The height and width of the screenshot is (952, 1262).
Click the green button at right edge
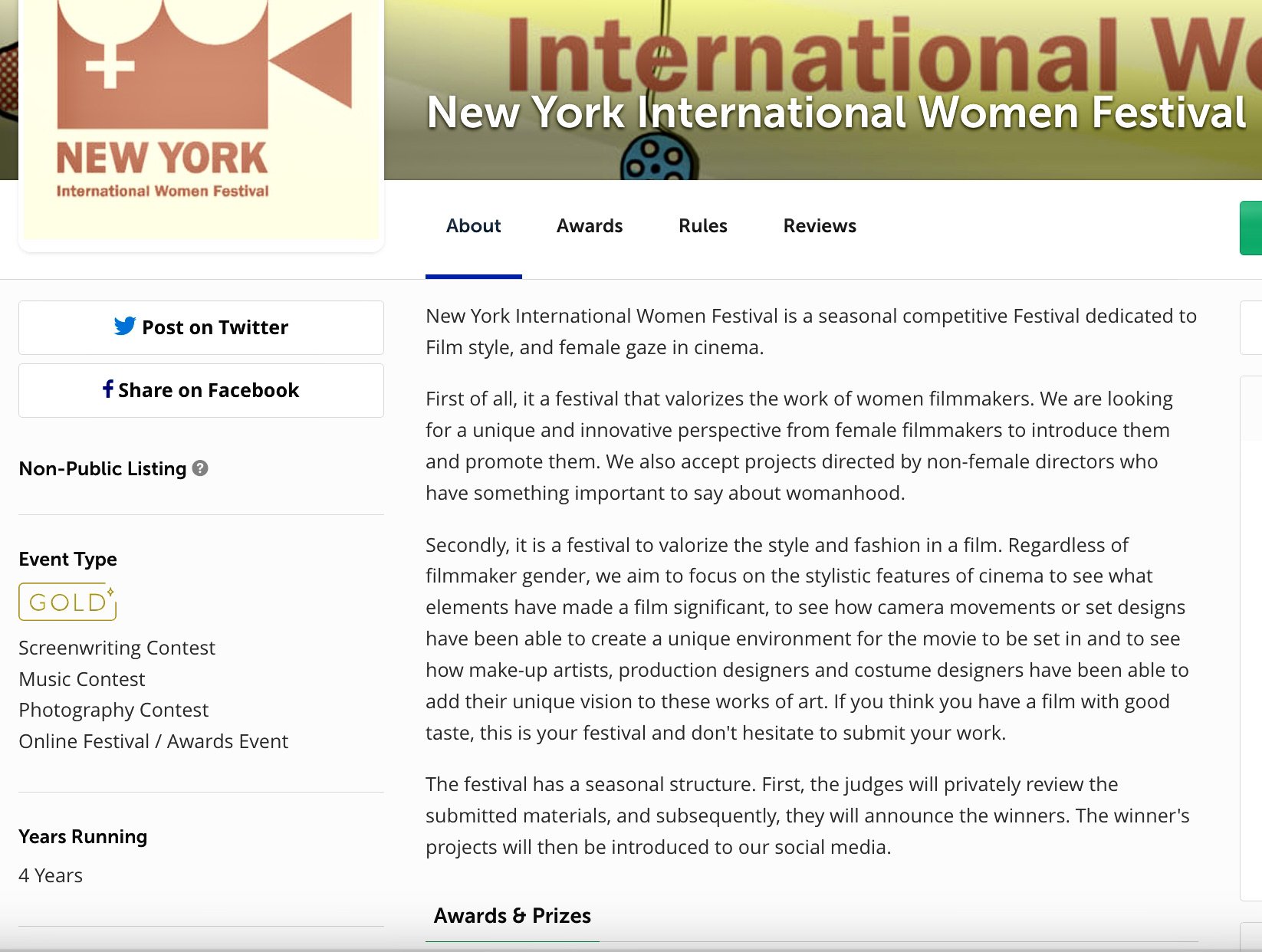(1250, 228)
